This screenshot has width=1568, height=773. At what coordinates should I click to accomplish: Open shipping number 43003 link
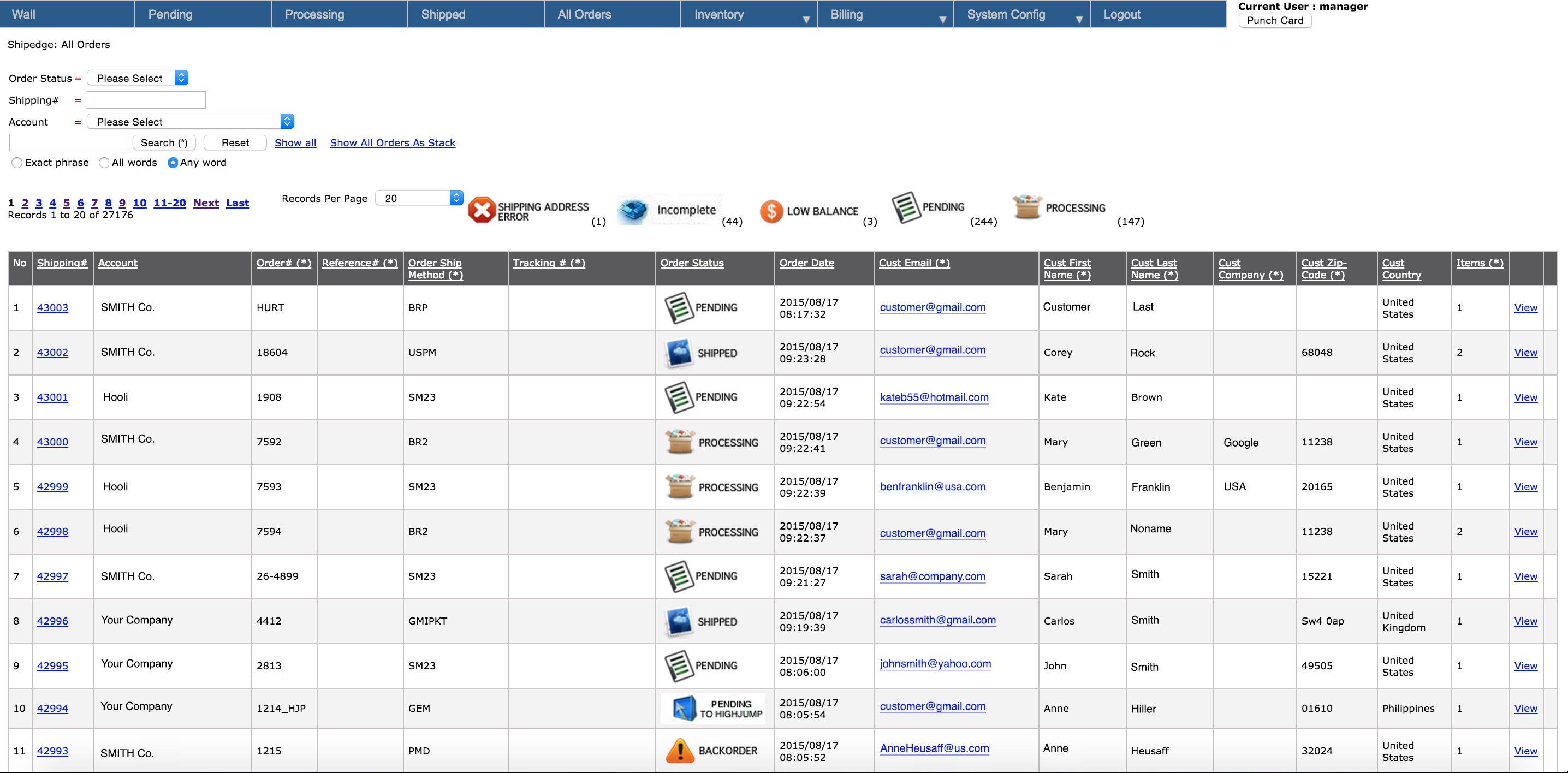click(52, 307)
